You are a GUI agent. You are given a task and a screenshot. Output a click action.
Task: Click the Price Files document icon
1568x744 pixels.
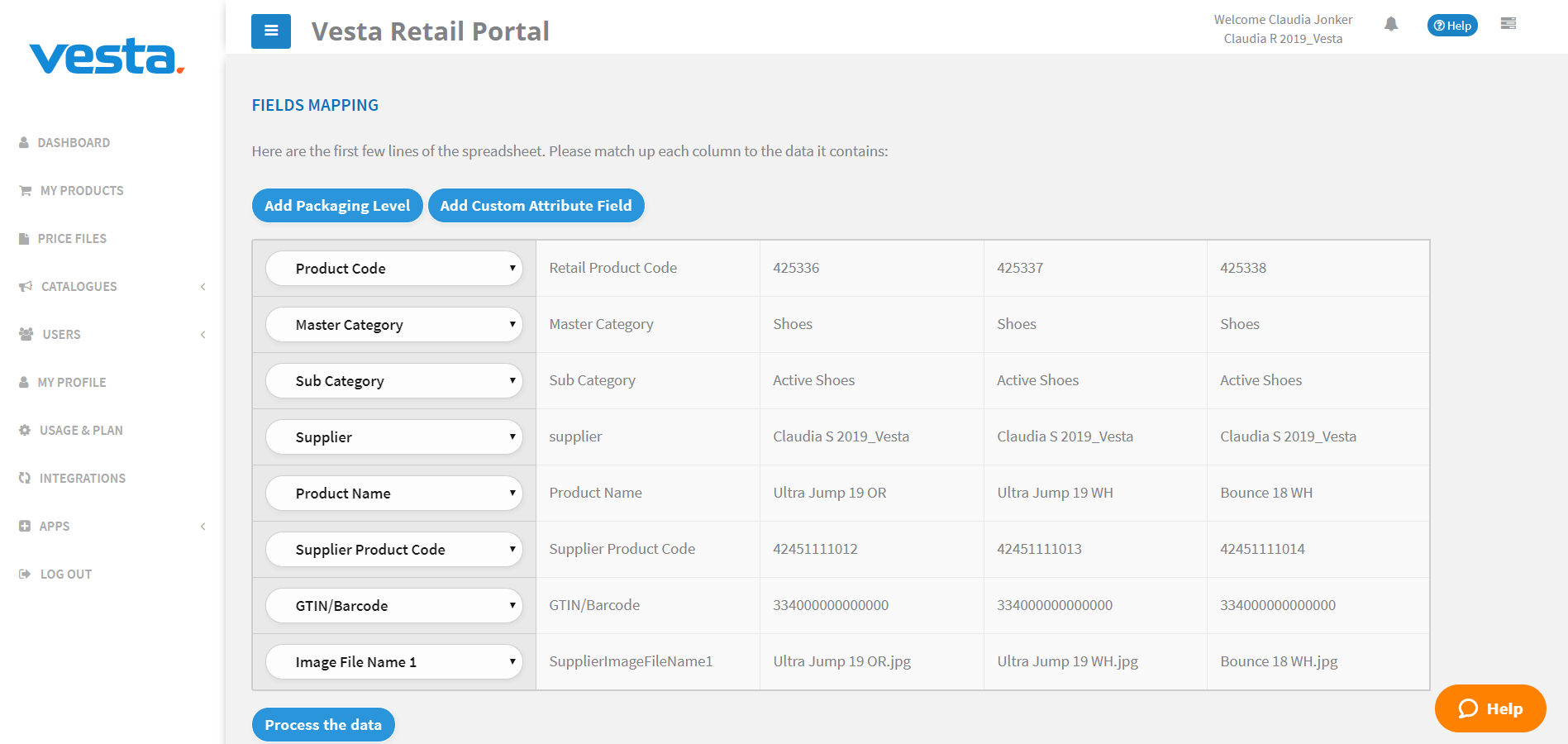click(x=24, y=238)
